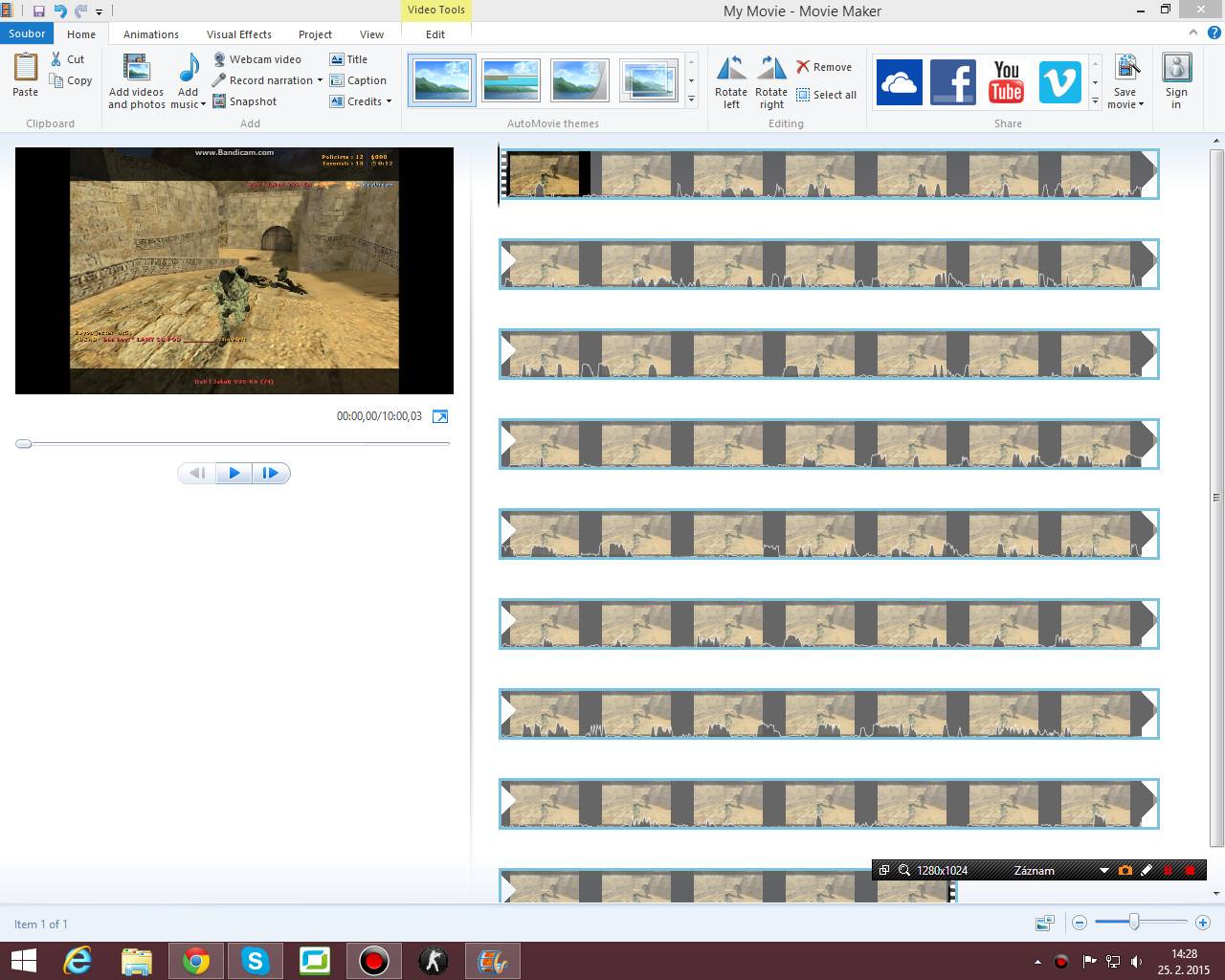The image size is (1225, 980).
Task: Publish movie to YouTube
Action: 1007,81
